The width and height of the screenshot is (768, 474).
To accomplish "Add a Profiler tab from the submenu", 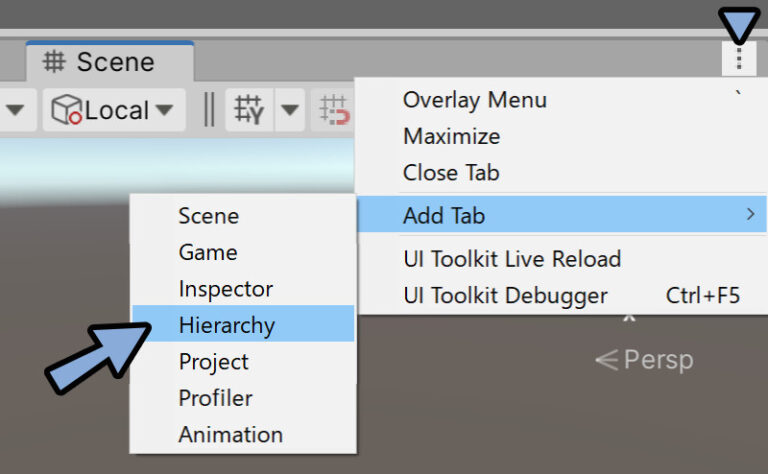I will pos(215,398).
